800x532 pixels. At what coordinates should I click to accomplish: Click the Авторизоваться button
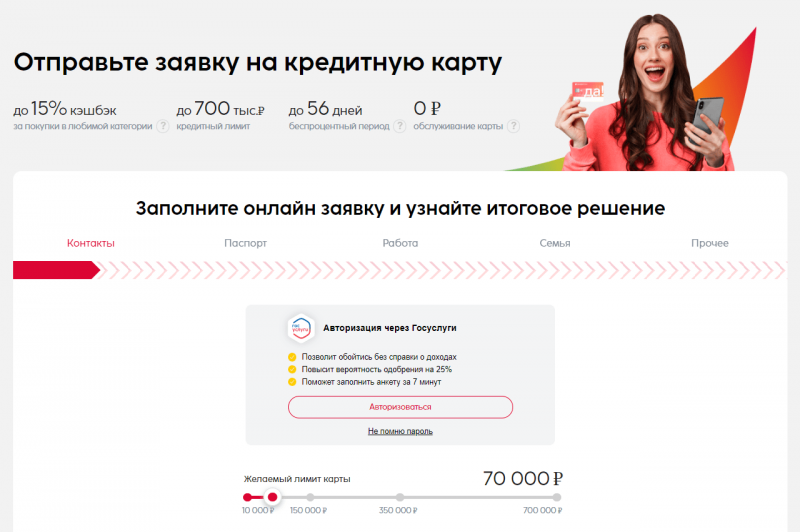click(400, 407)
